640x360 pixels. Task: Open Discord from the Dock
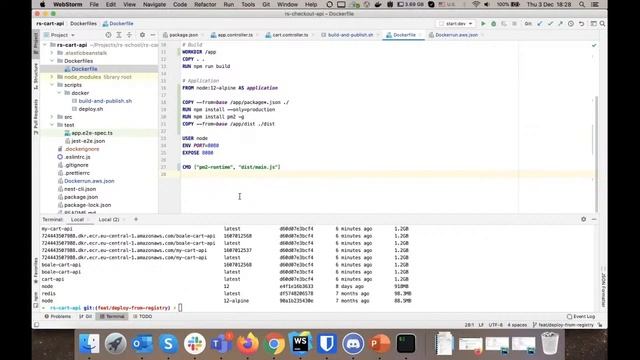tap(353, 343)
